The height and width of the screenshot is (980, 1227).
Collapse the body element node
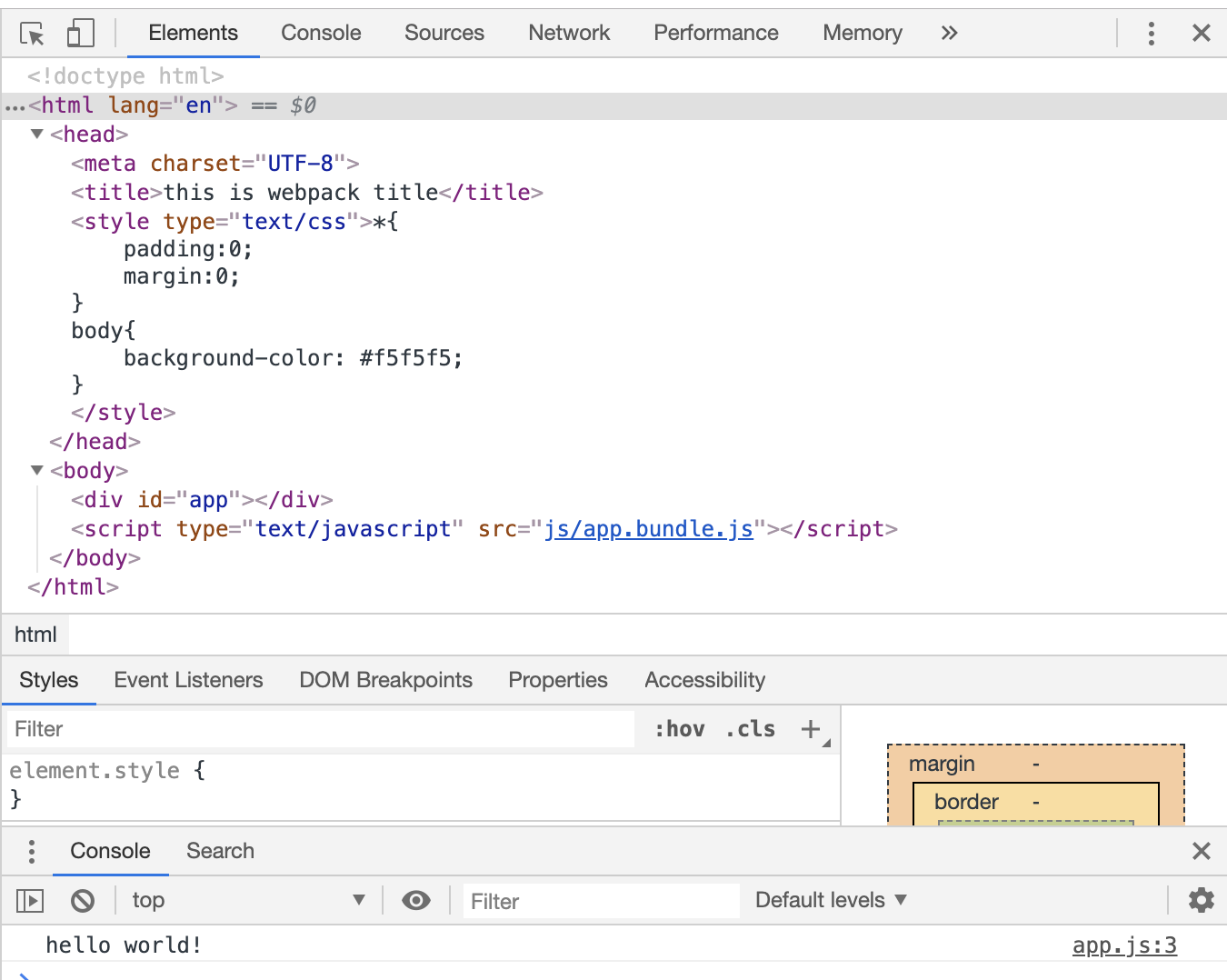[37, 470]
